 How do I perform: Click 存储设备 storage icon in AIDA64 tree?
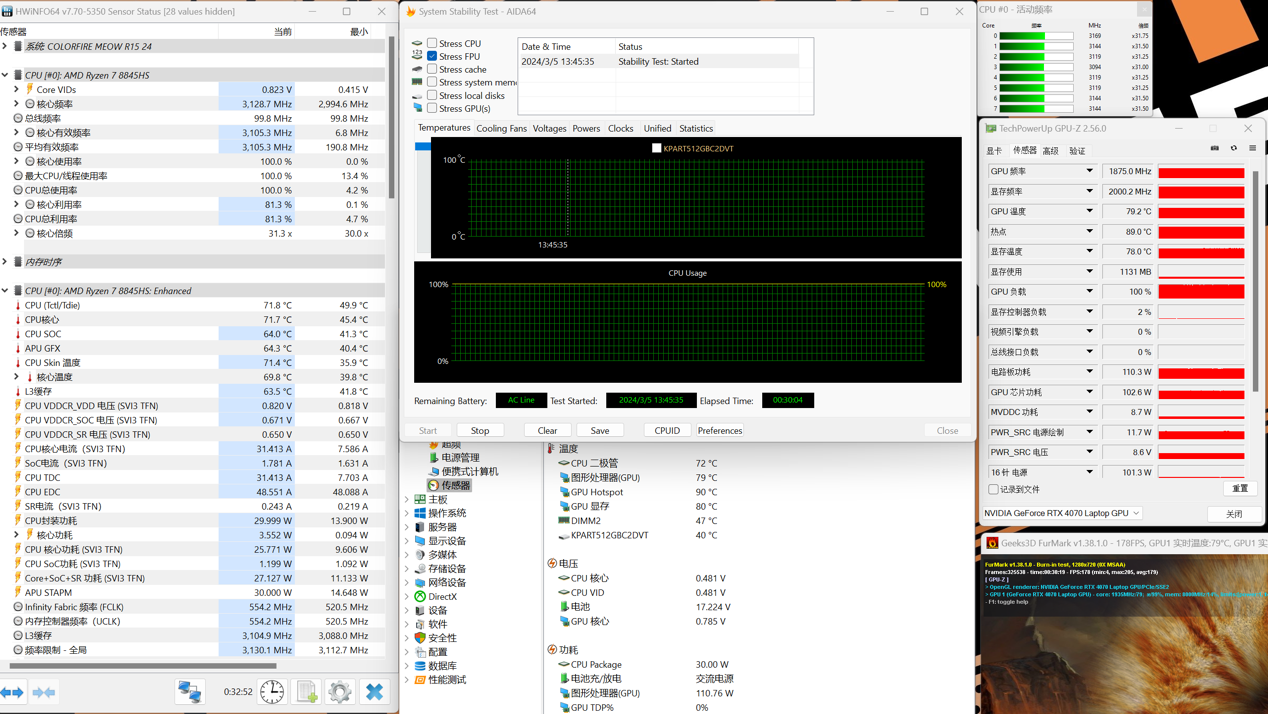coord(420,569)
